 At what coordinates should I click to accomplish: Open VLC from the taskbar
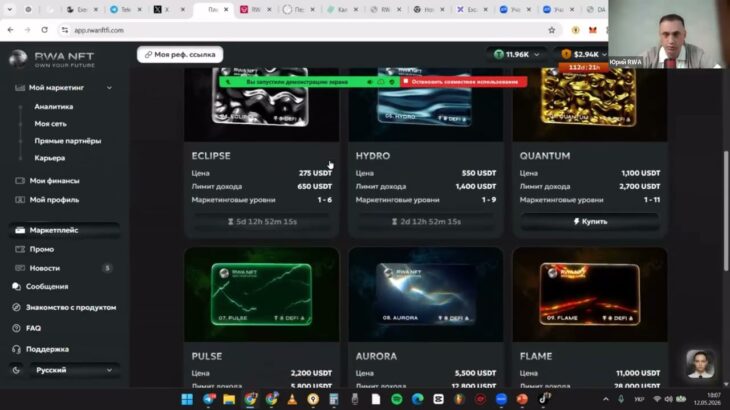click(292, 399)
